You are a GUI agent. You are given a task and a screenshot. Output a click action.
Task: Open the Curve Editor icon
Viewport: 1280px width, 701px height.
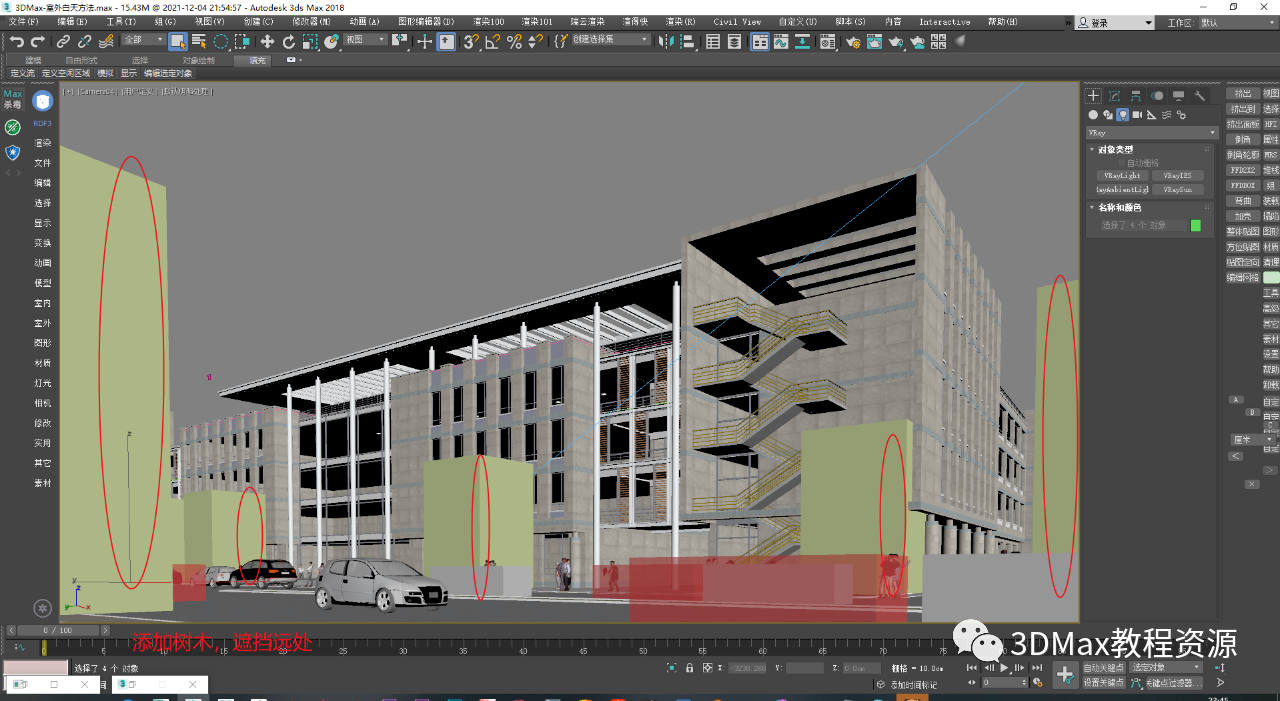point(782,41)
